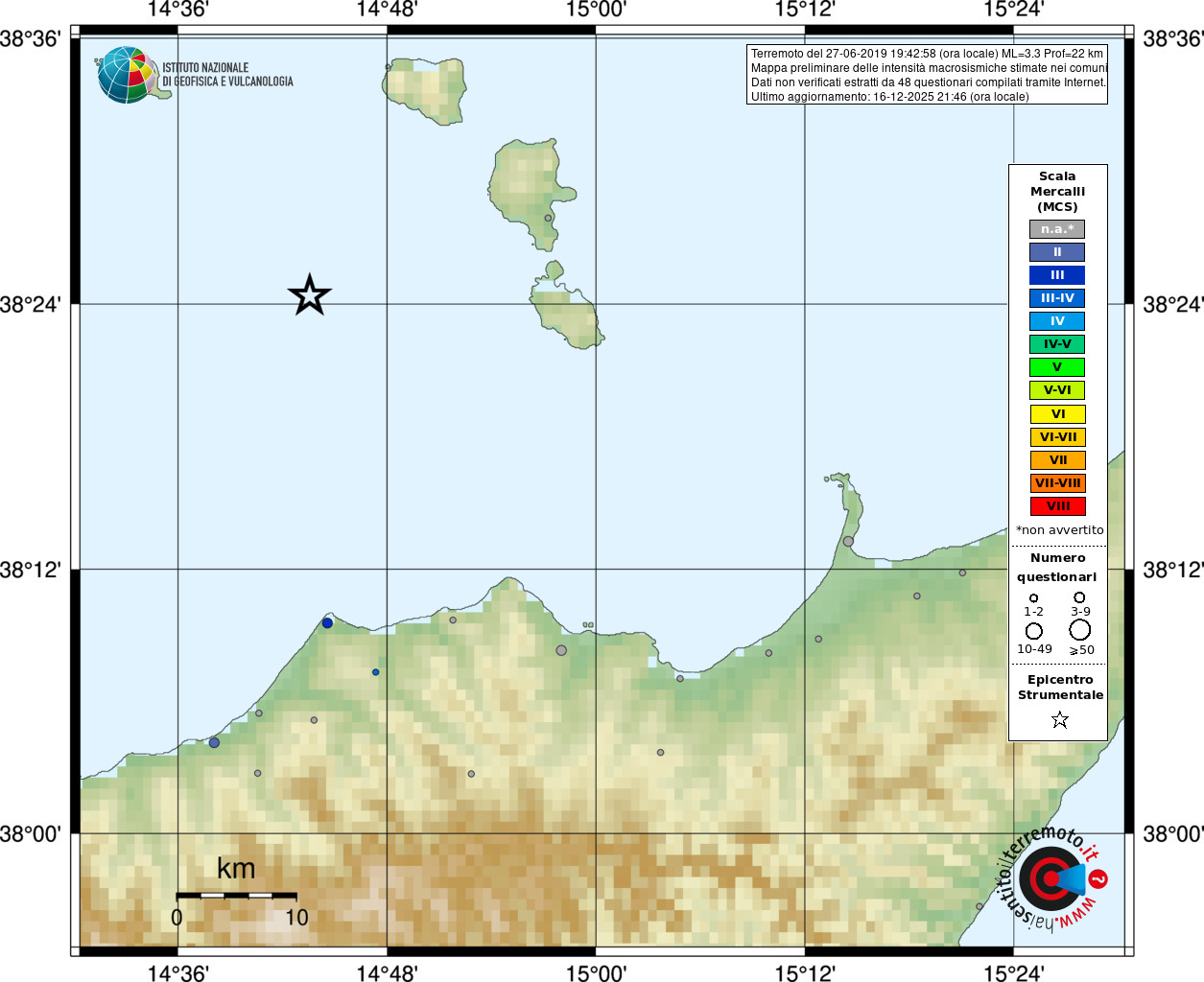Select the gray n.a. legend swatch
The height and width of the screenshot is (982, 1204).
(1057, 229)
